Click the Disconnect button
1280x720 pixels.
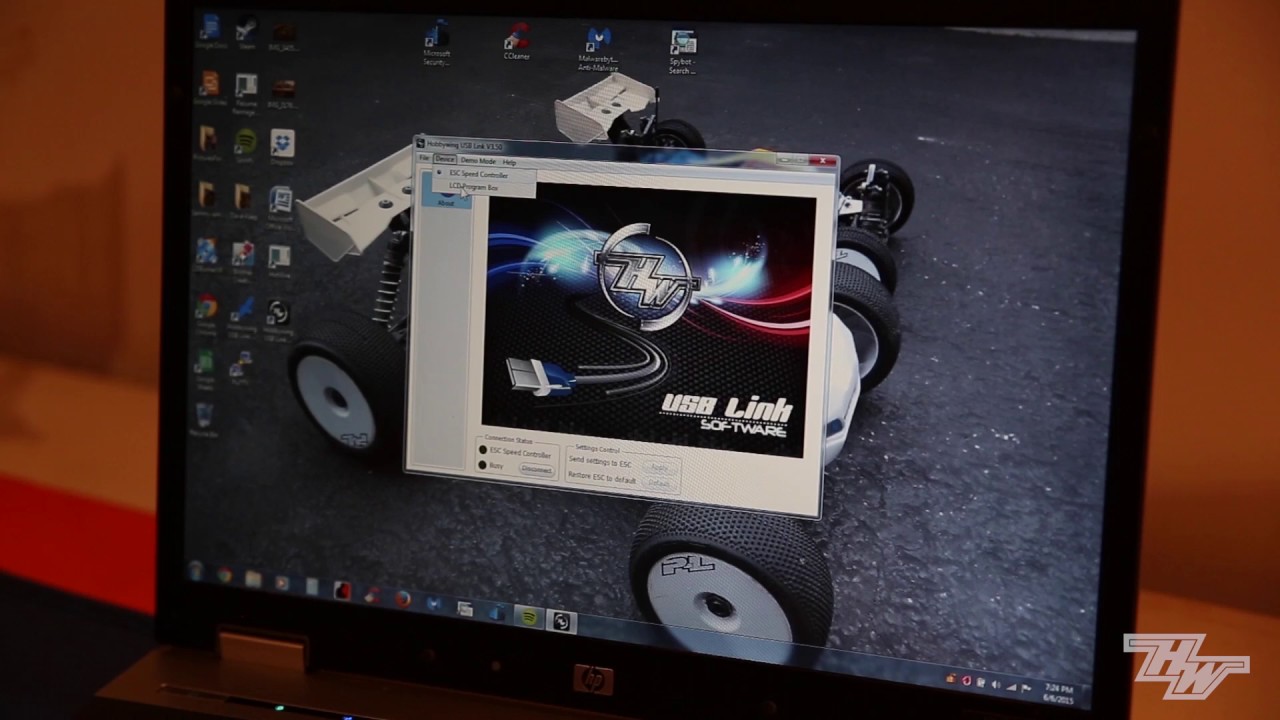536,469
